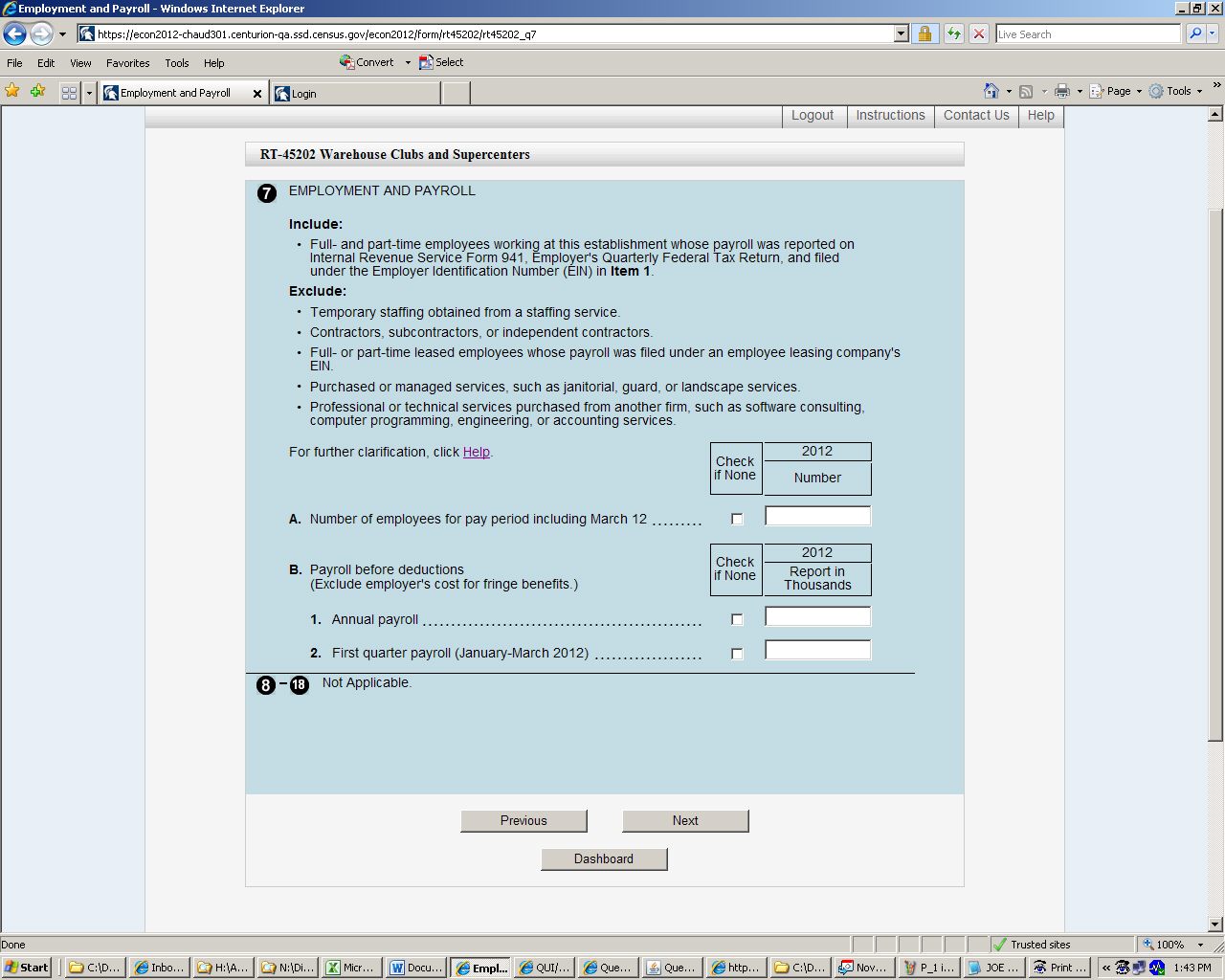Click the Home icon in command bar
The height and width of the screenshot is (980, 1225).
point(991,91)
